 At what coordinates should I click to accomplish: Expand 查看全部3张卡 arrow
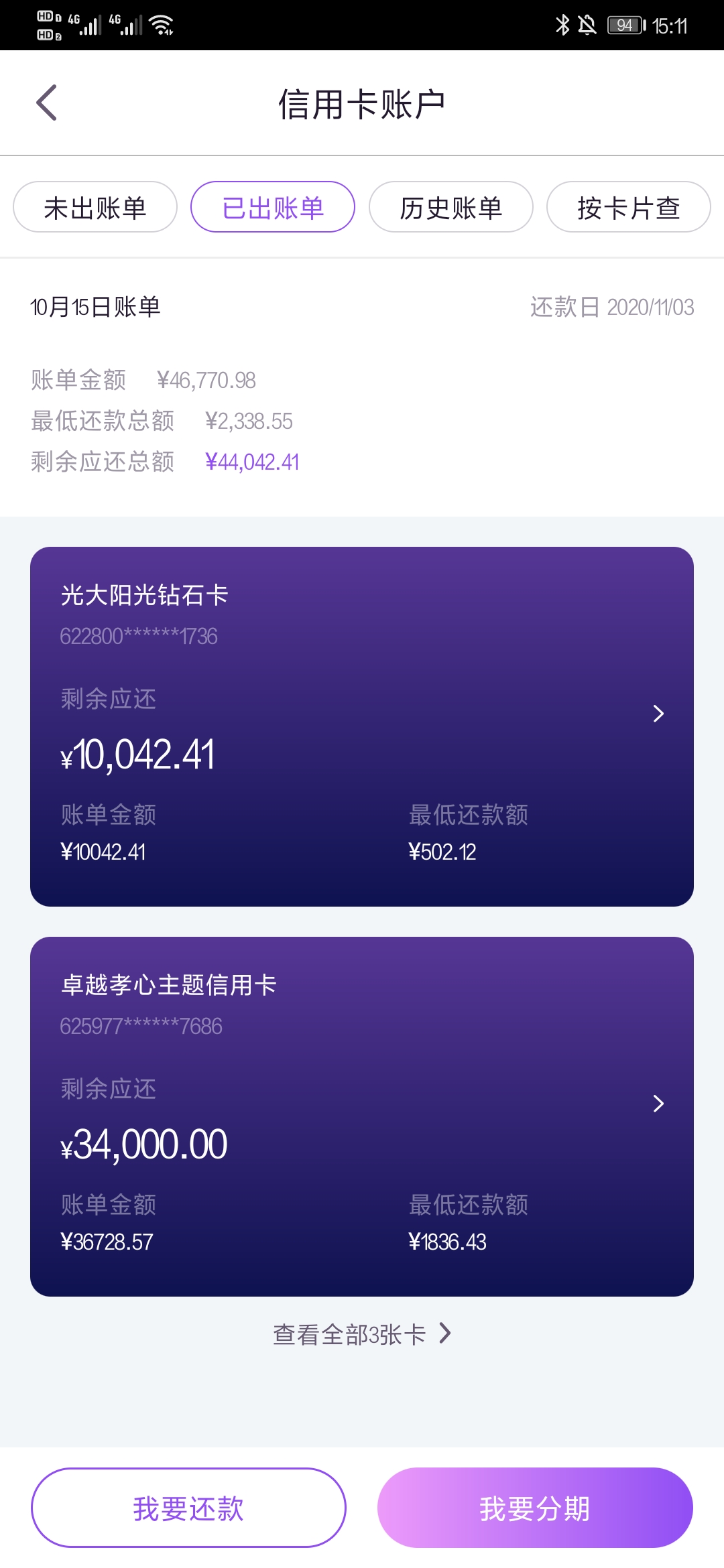pos(444,1333)
